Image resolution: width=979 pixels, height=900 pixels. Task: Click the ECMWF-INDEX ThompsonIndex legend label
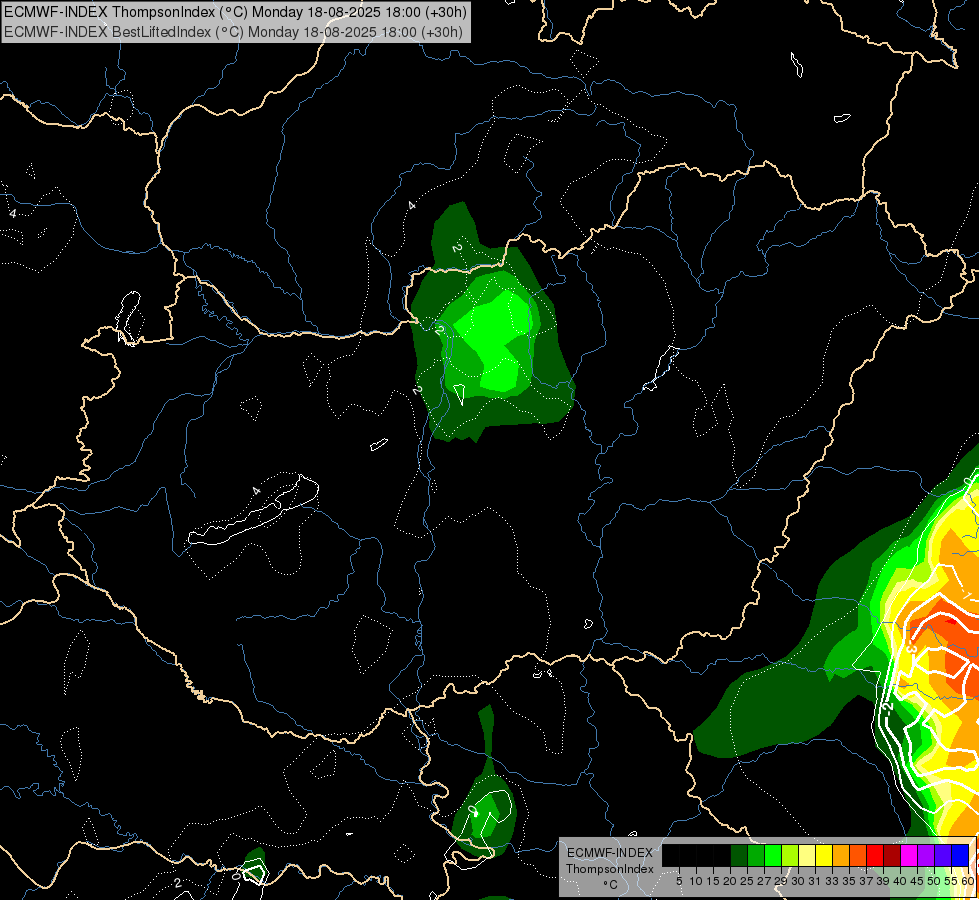point(610,860)
